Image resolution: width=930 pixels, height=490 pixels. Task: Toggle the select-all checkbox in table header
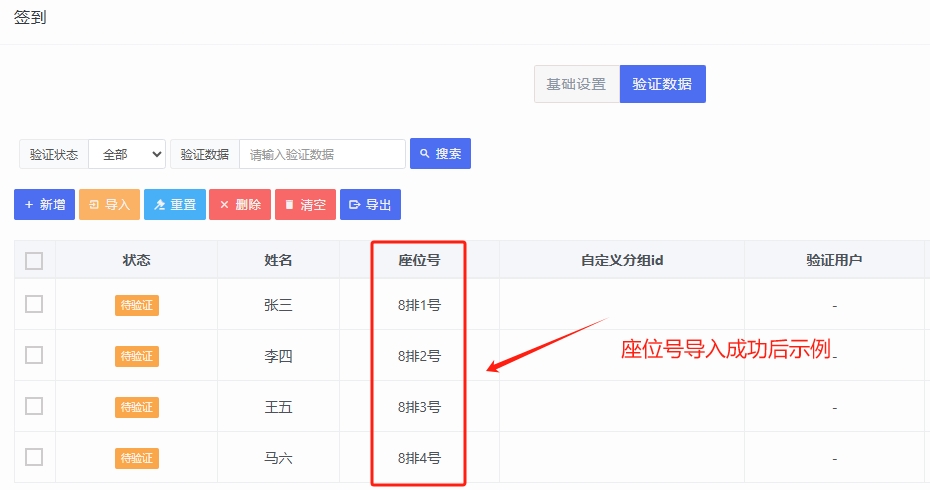pos(34,260)
